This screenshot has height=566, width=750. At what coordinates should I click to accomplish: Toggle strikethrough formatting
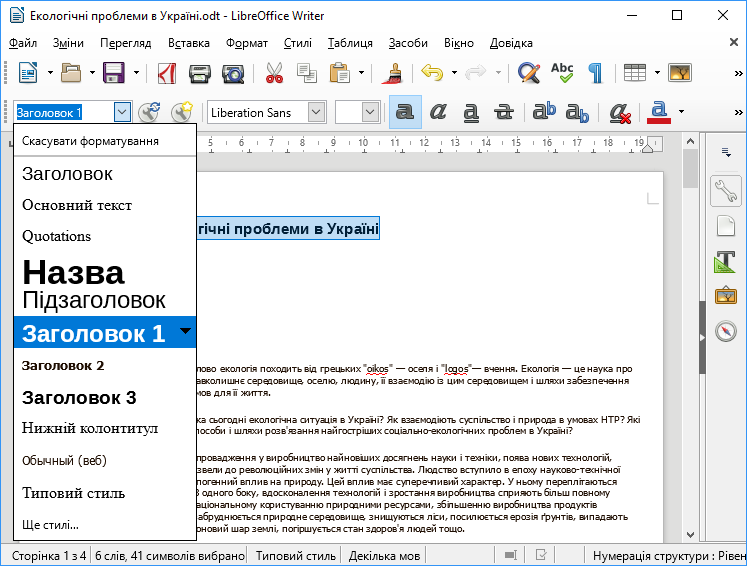504,112
